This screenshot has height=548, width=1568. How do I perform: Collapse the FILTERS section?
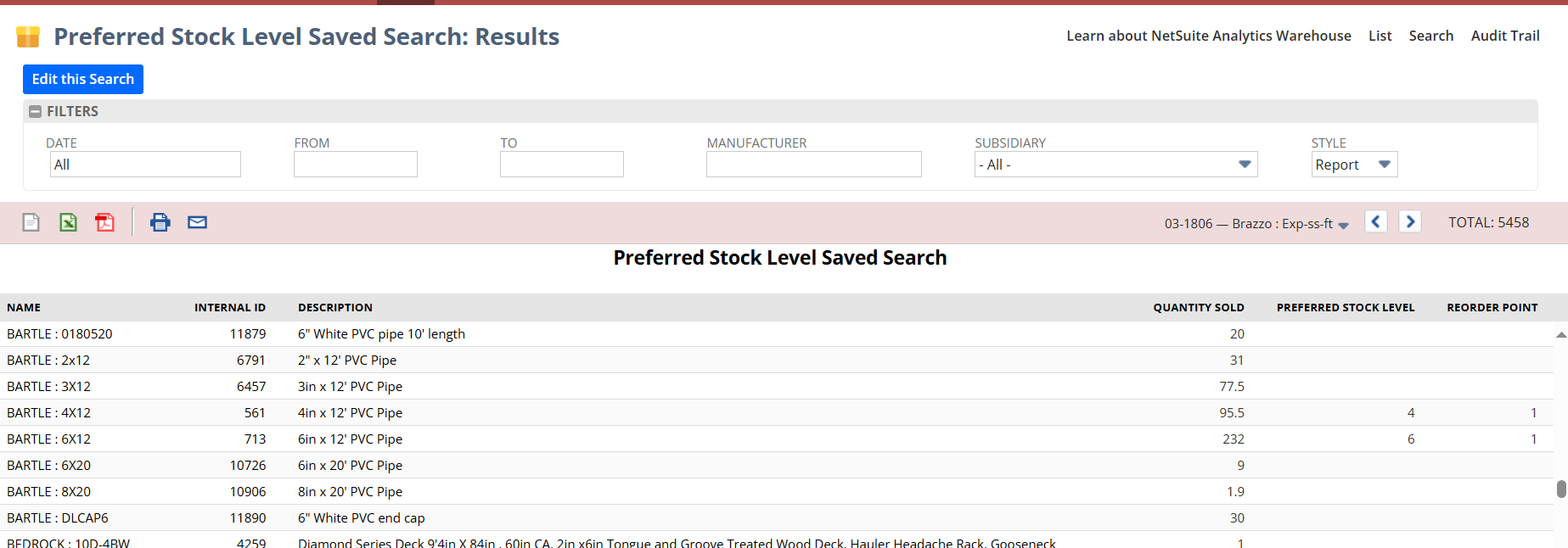[36, 112]
